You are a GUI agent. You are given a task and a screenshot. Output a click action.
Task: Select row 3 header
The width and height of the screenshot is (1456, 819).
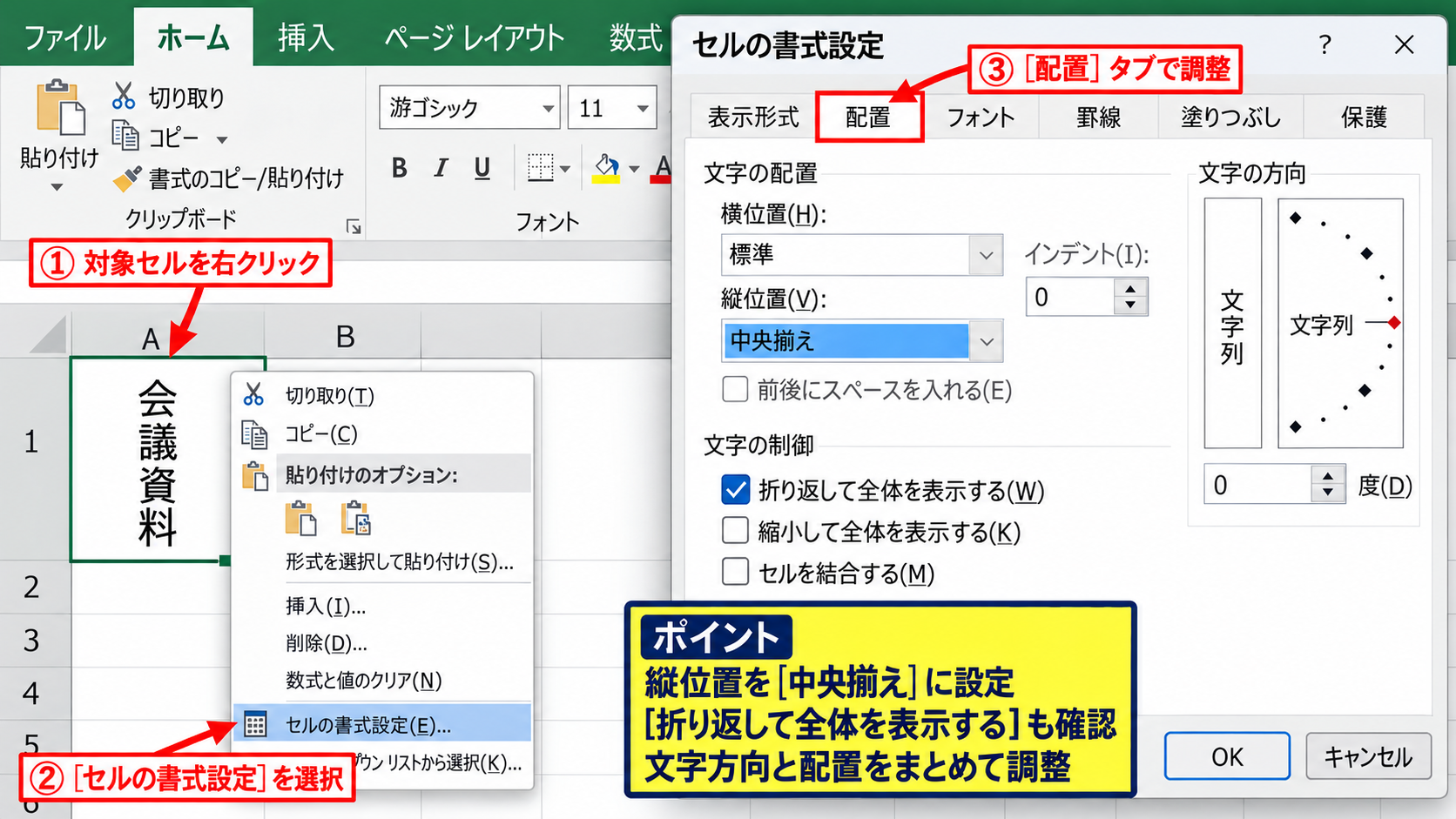tap(32, 641)
